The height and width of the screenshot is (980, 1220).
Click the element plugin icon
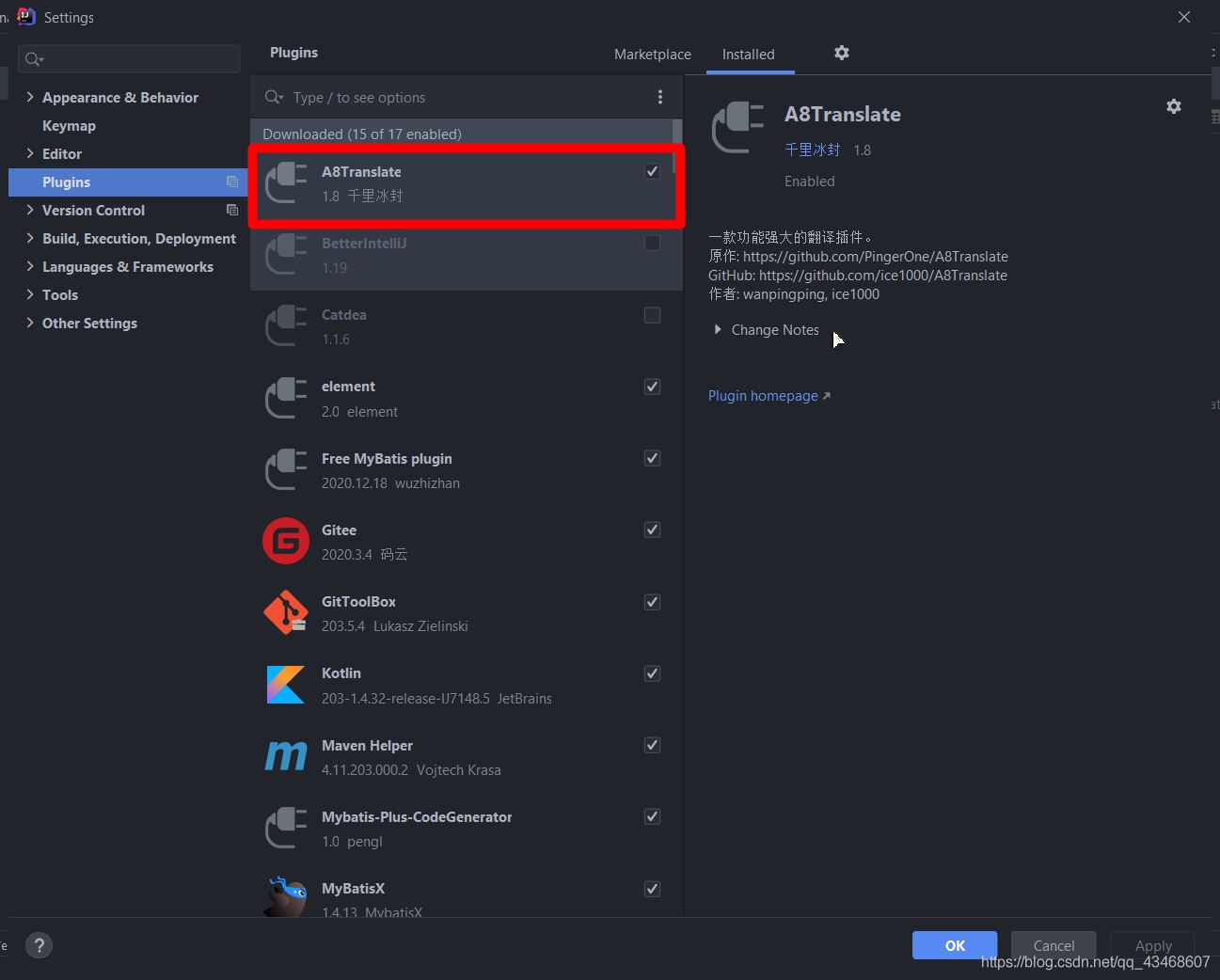tap(286, 398)
